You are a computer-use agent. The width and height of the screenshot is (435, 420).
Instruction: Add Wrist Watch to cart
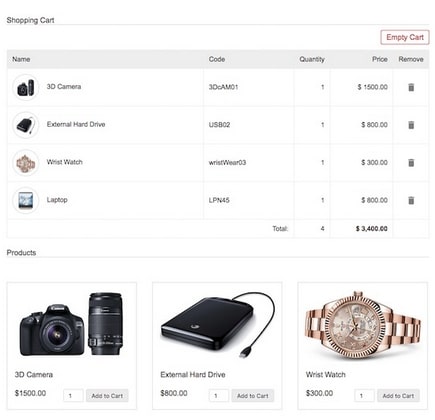[398, 396]
